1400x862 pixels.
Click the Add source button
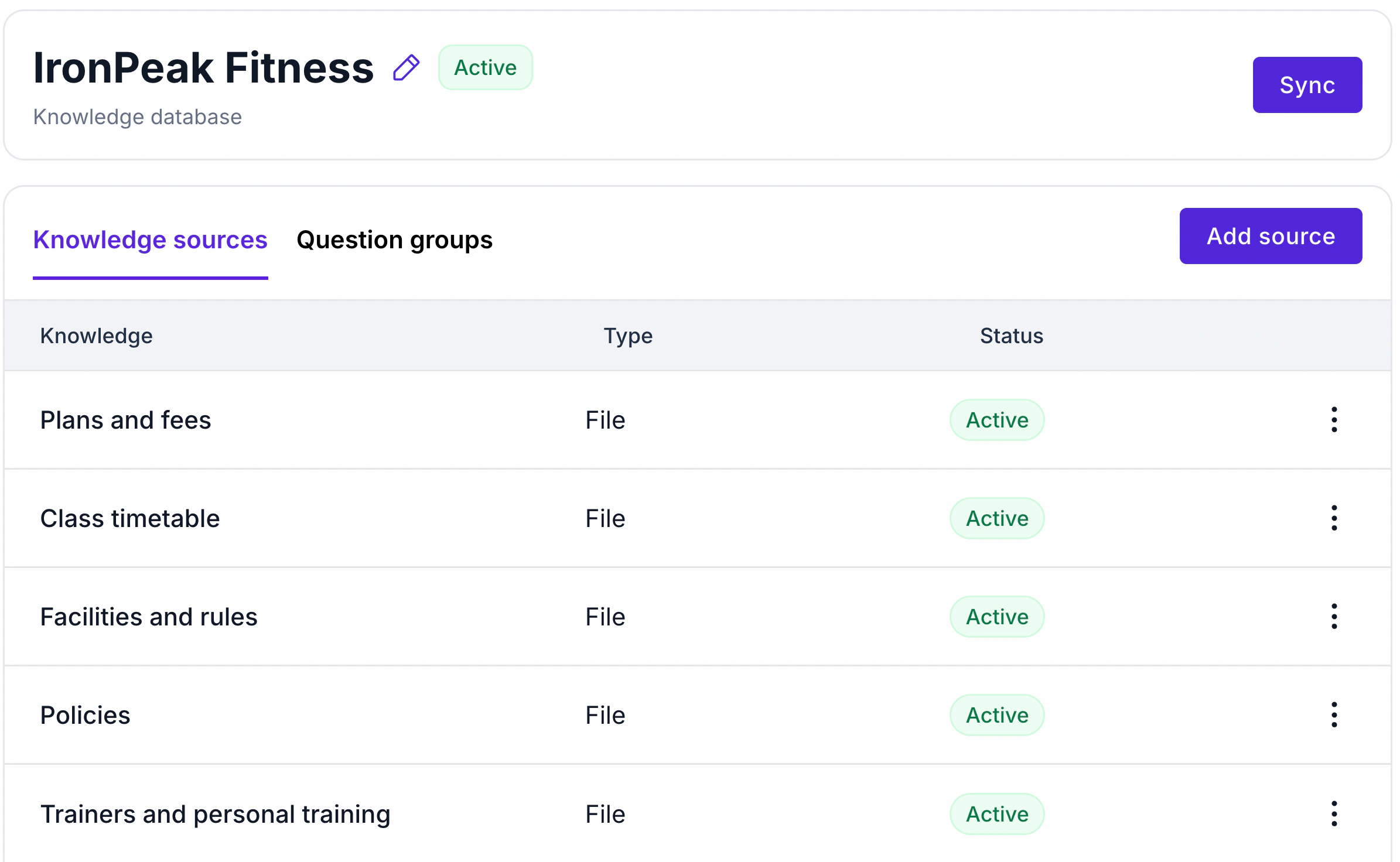[1271, 236]
